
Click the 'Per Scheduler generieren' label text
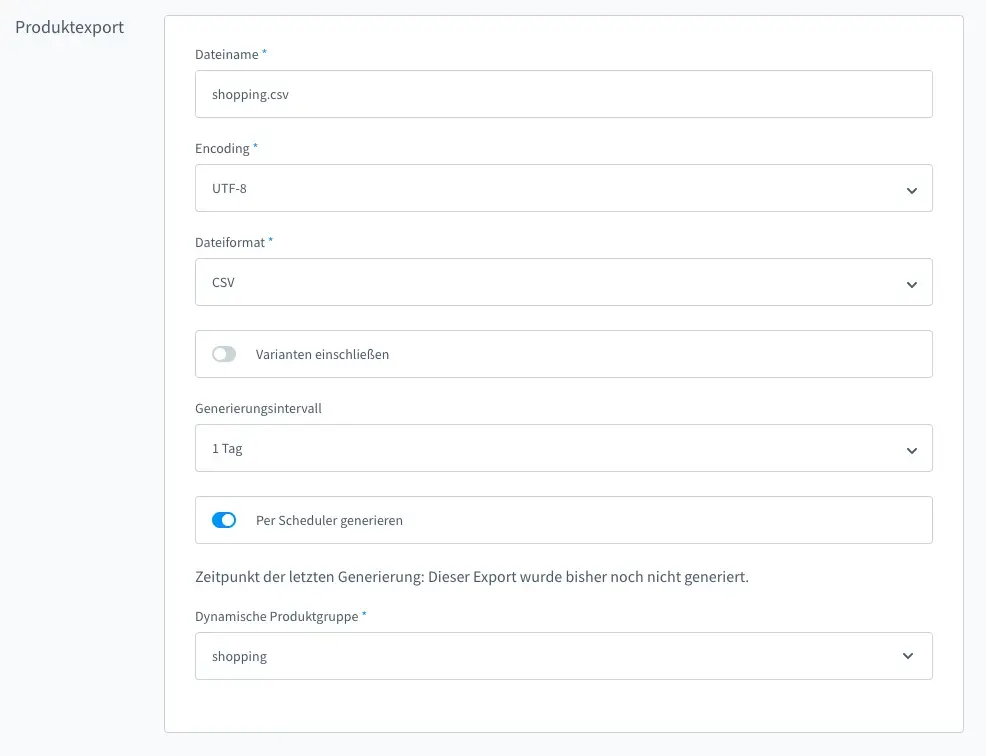click(x=329, y=521)
